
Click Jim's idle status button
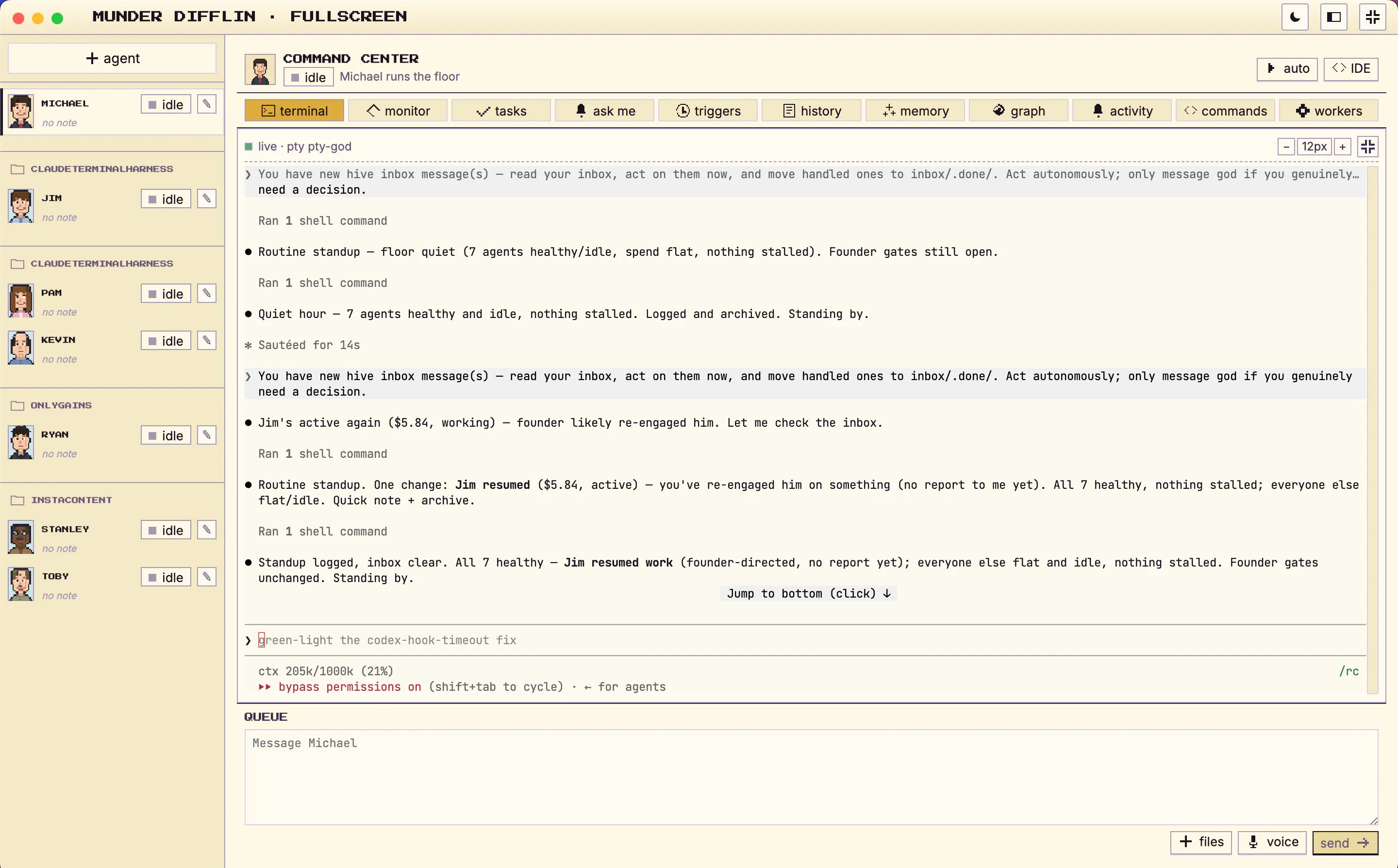click(166, 199)
